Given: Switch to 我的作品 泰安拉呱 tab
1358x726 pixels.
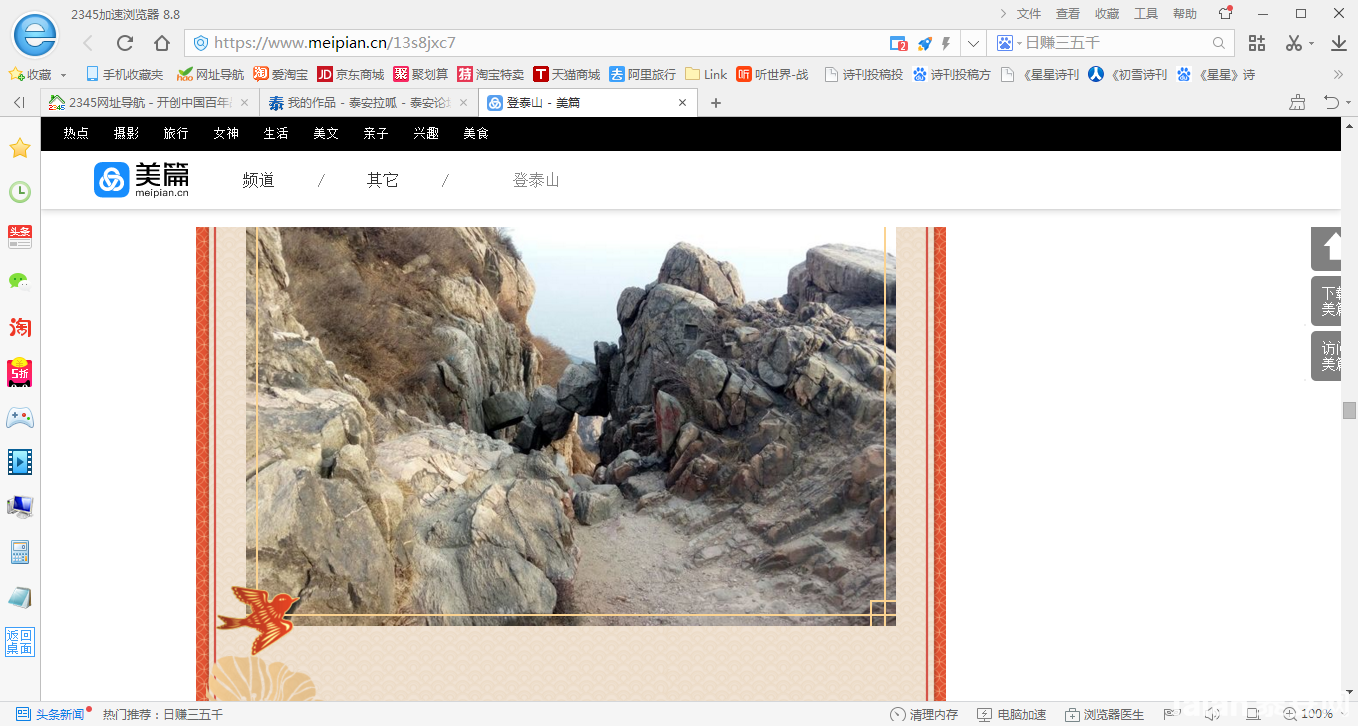Looking at the screenshot, I should [367, 103].
